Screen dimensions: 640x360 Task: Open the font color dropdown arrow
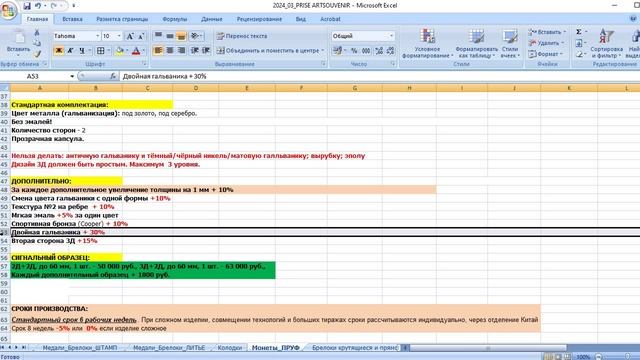[x=143, y=51]
